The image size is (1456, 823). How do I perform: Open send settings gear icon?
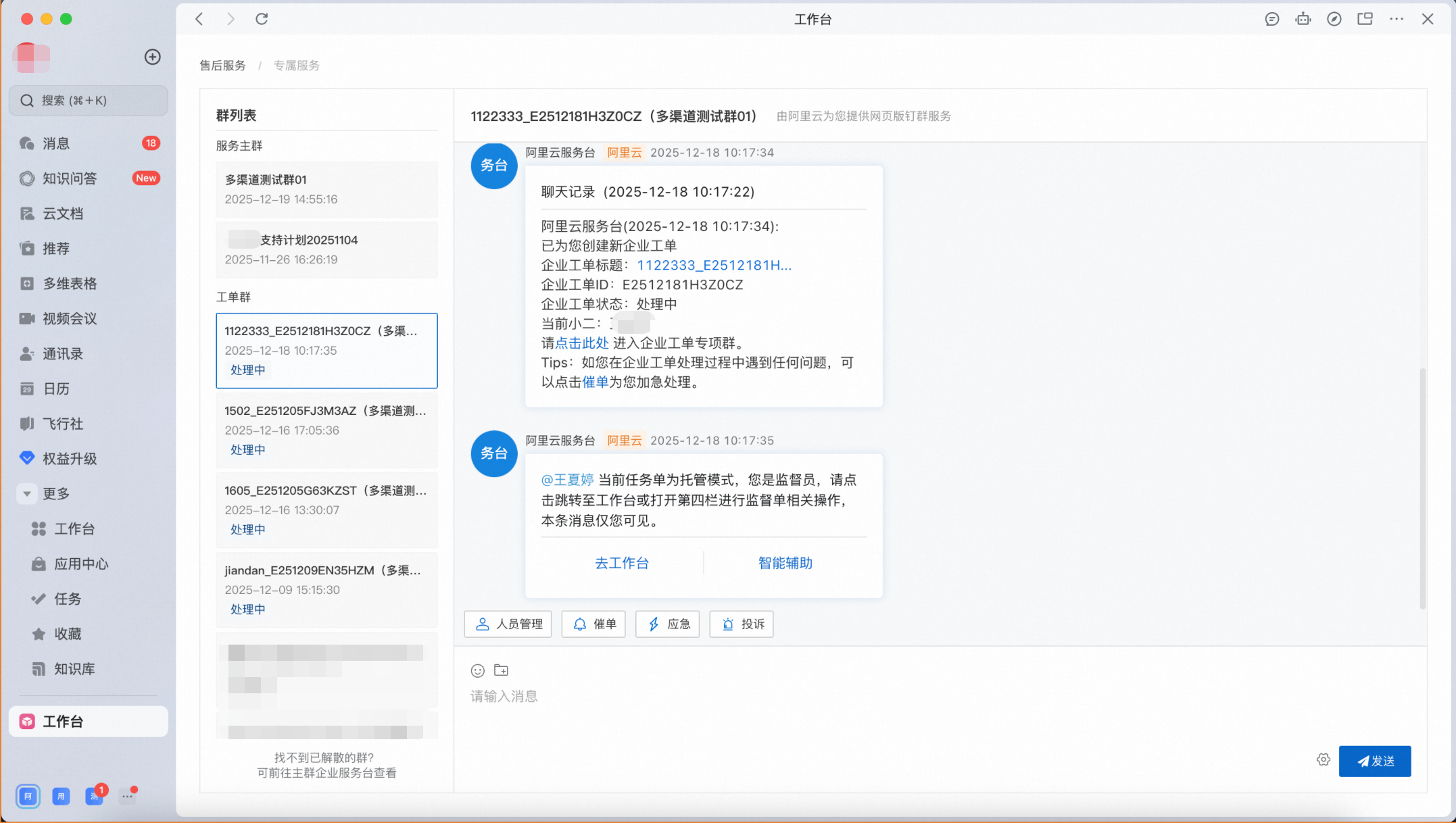(1323, 760)
